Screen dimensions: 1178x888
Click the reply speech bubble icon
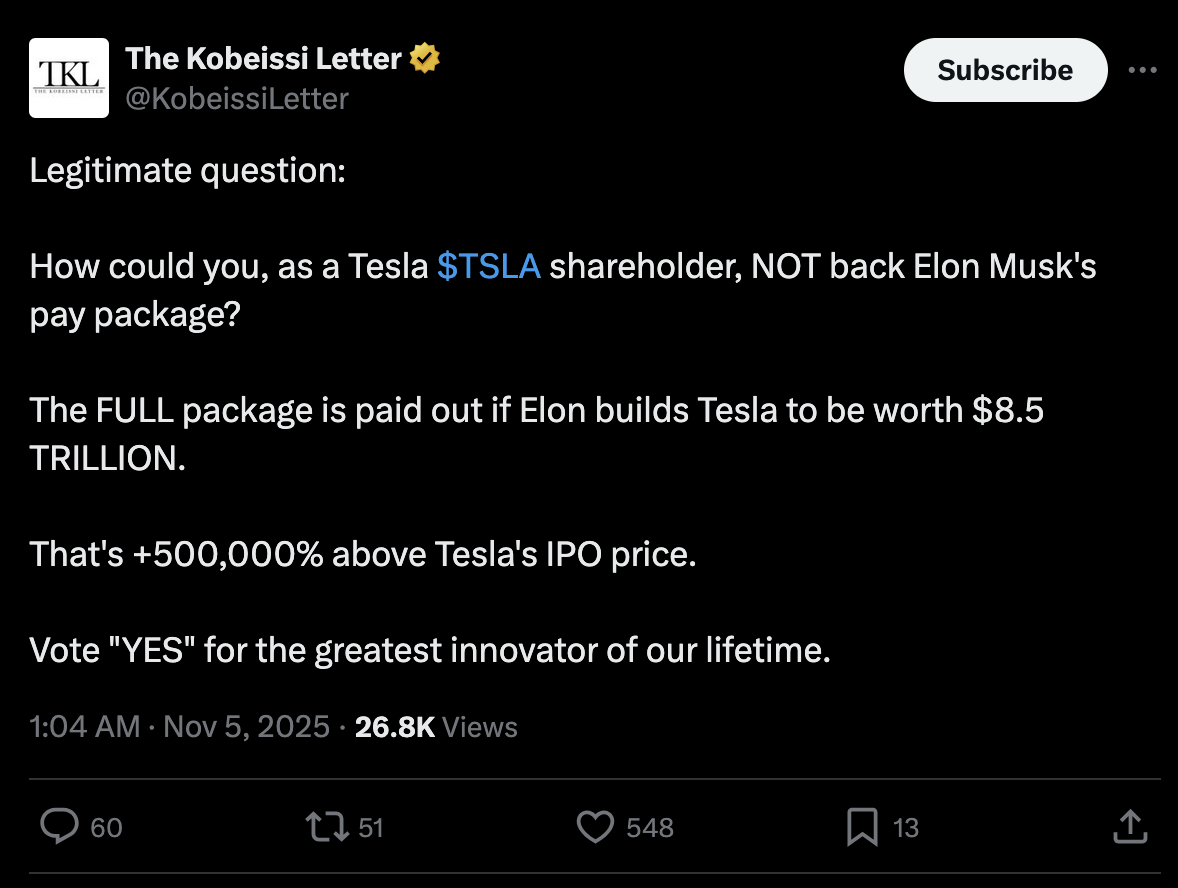tap(59, 827)
